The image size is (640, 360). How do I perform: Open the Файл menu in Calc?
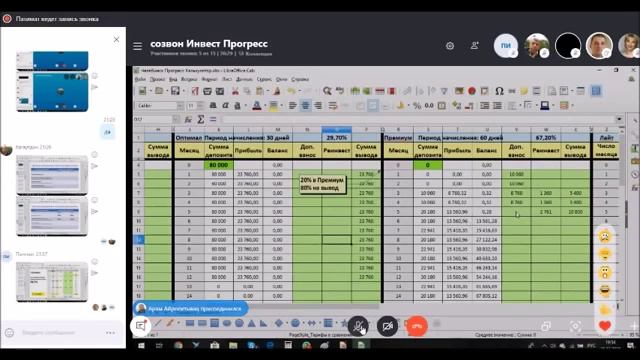140,79
